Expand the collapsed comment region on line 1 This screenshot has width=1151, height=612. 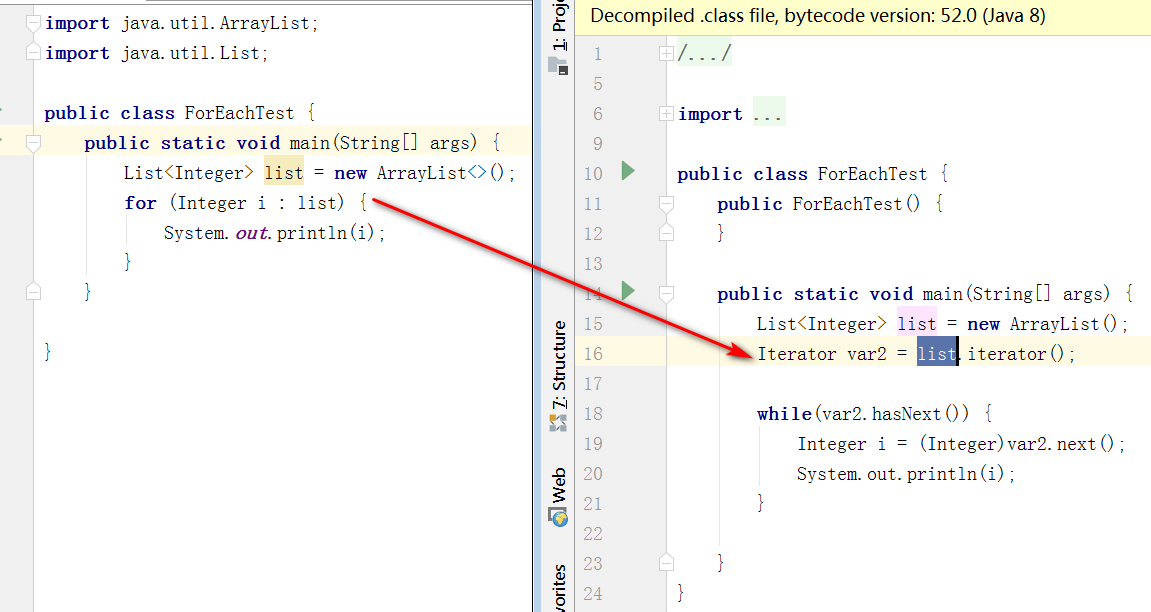666,53
